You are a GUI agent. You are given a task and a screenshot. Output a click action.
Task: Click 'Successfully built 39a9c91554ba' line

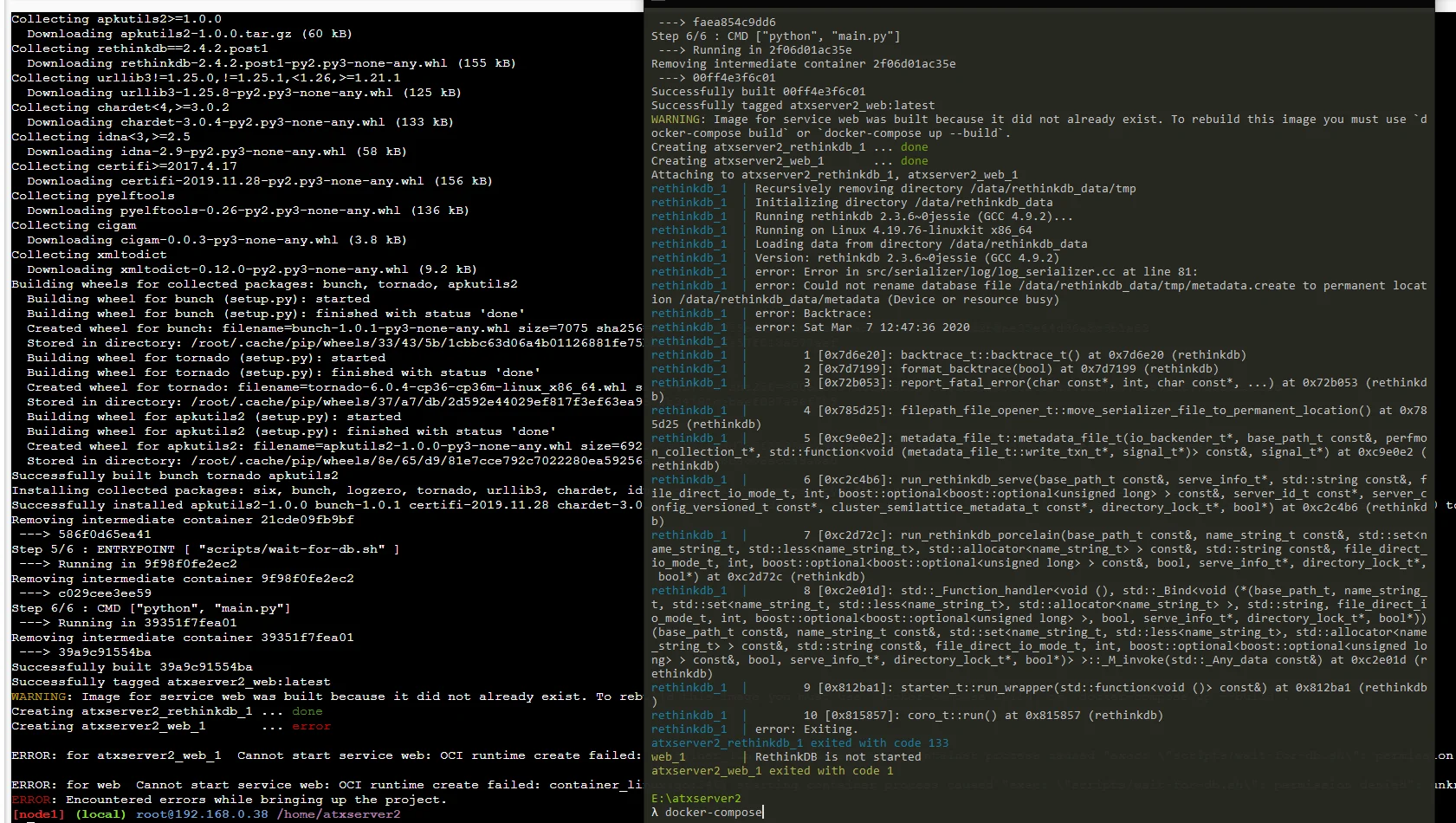click(x=132, y=667)
